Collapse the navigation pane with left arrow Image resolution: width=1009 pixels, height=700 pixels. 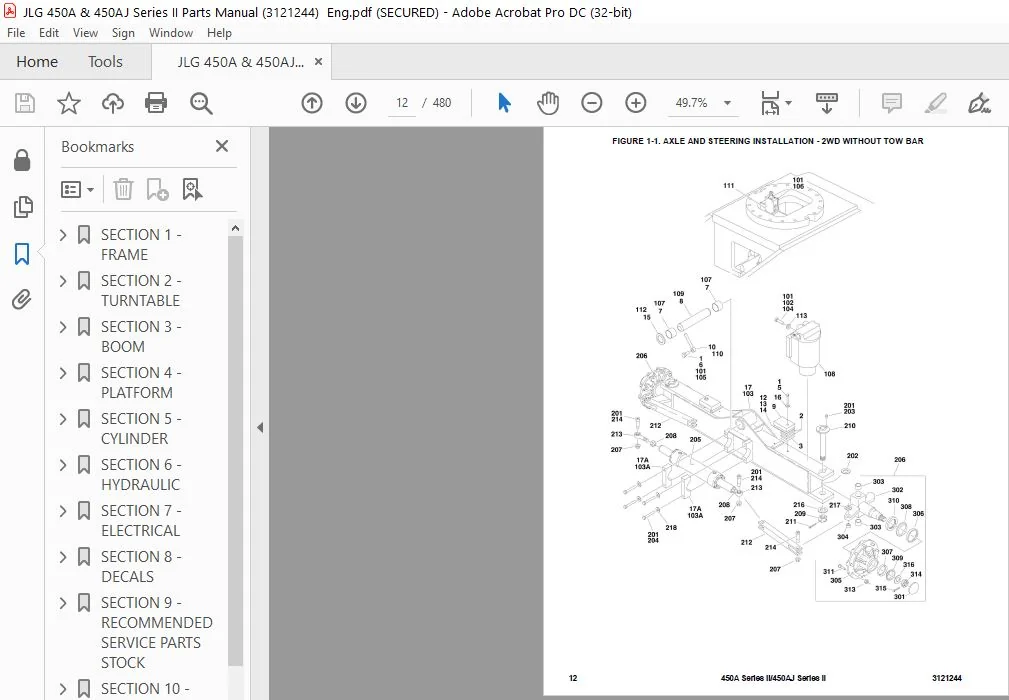pyautogui.click(x=259, y=427)
